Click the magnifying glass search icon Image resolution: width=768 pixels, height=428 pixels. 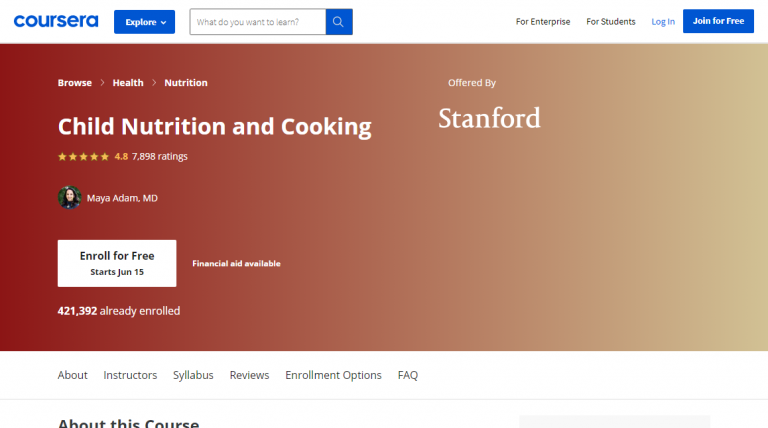[339, 22]
